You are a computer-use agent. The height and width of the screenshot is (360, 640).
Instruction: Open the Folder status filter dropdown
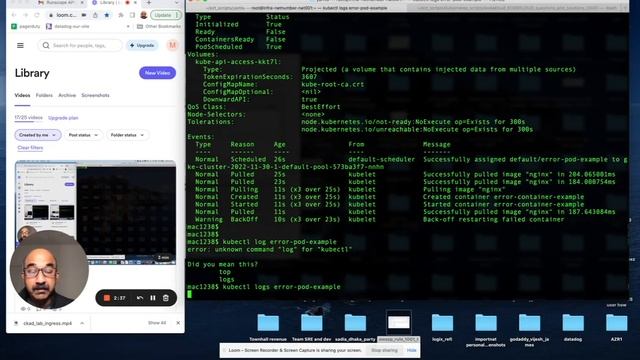click(x=127, y=135)
